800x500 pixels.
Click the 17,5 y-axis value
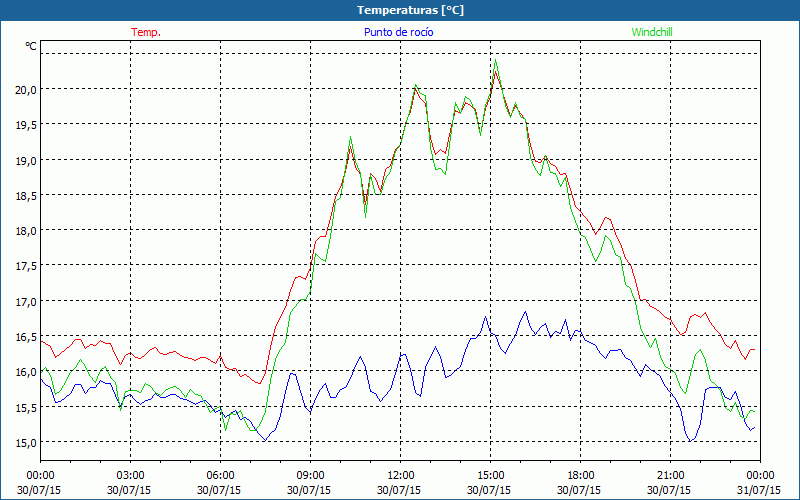pos(27,266)
